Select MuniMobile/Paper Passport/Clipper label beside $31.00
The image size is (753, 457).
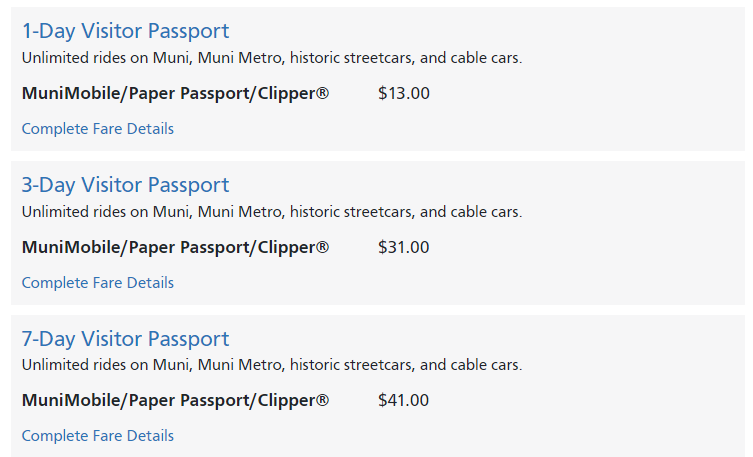(175, 247)
